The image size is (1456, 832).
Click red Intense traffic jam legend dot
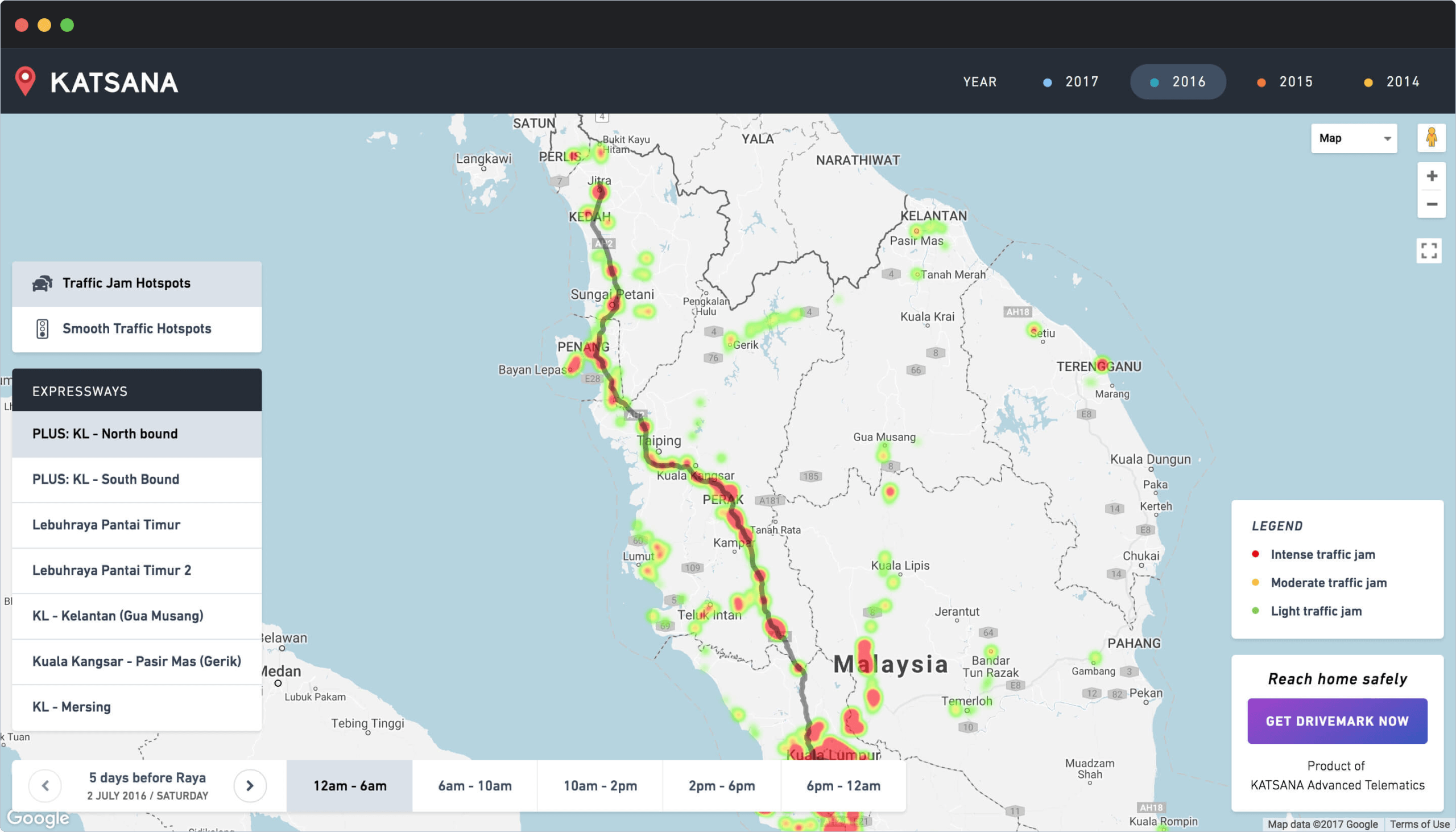(1255, 554)
